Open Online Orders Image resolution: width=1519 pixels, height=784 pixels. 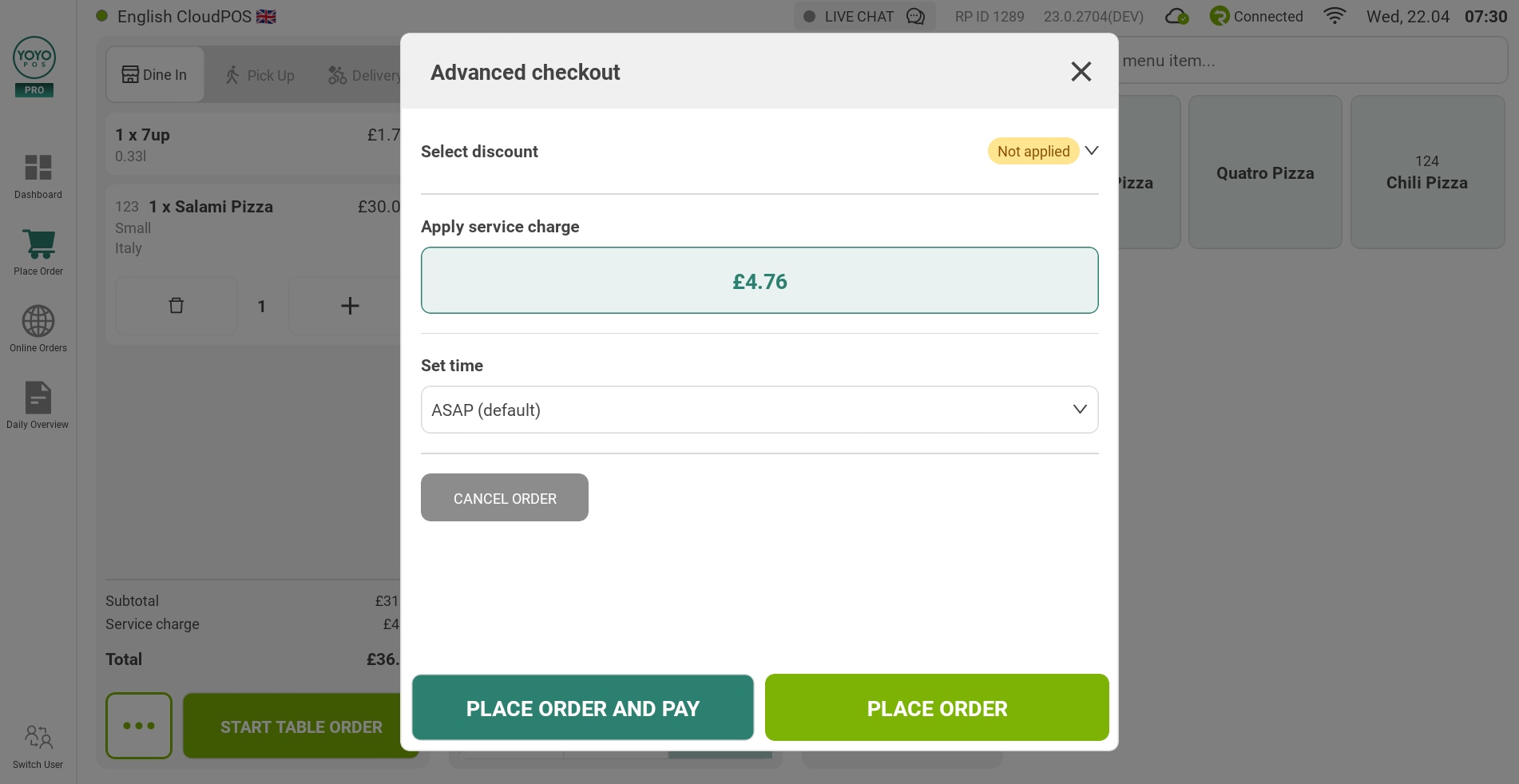[x=38, y=323]
